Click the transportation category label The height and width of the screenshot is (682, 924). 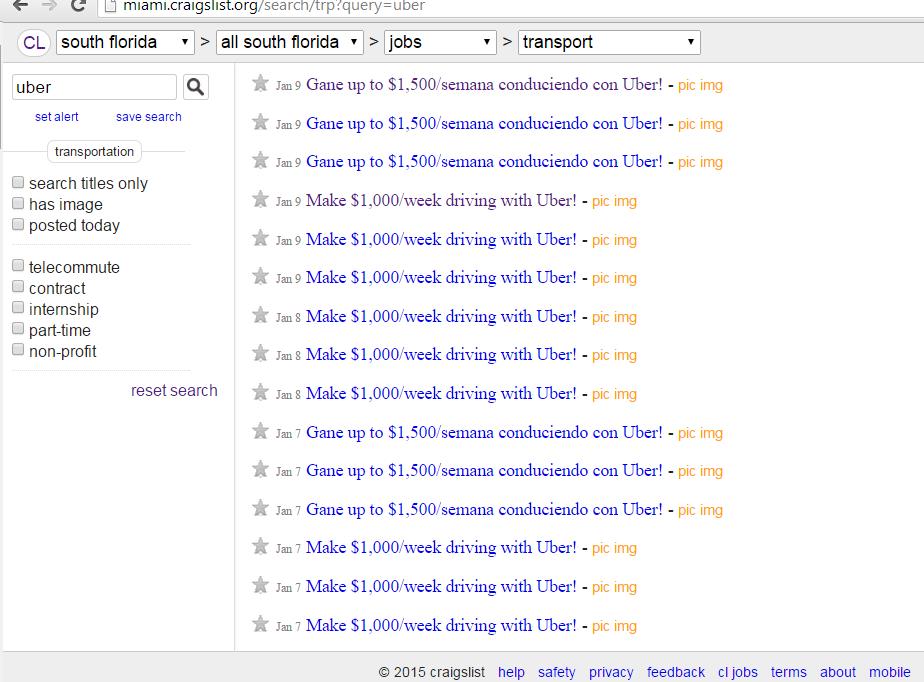pos(94,151)
